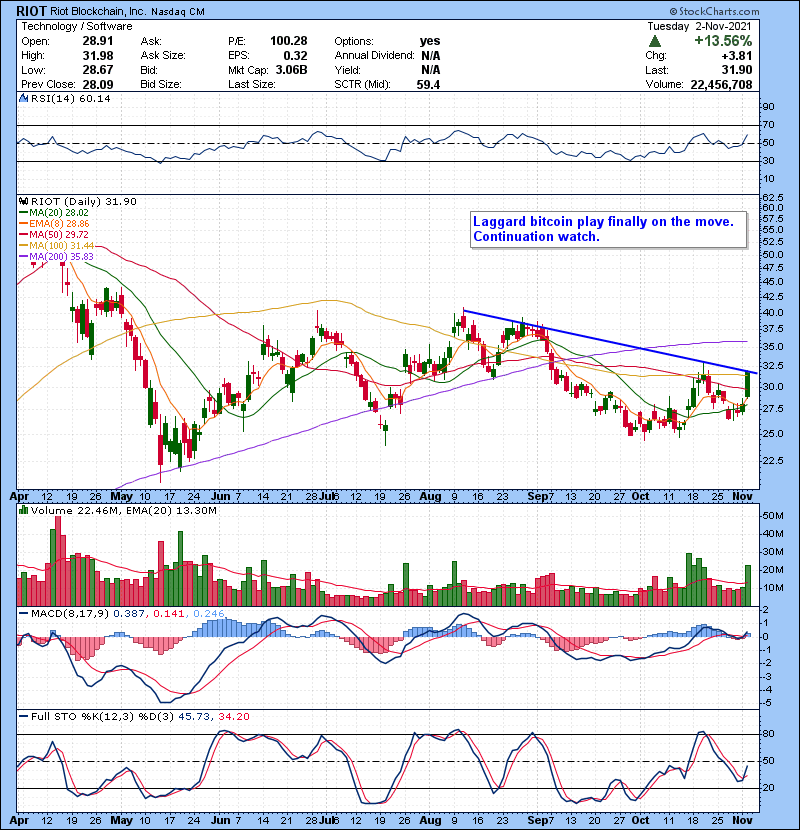Select the stochastic %D value 34.20

click(x=233, y=716)
